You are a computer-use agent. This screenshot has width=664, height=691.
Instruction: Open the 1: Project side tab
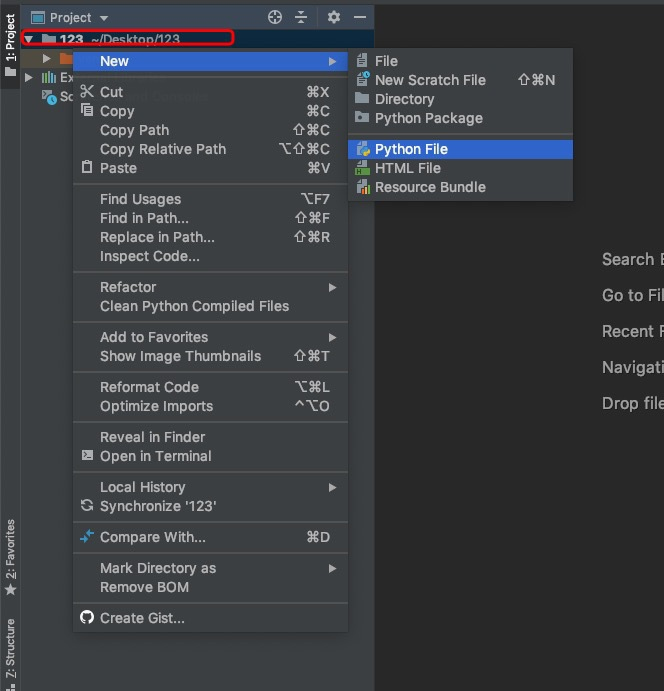point(10,40)
